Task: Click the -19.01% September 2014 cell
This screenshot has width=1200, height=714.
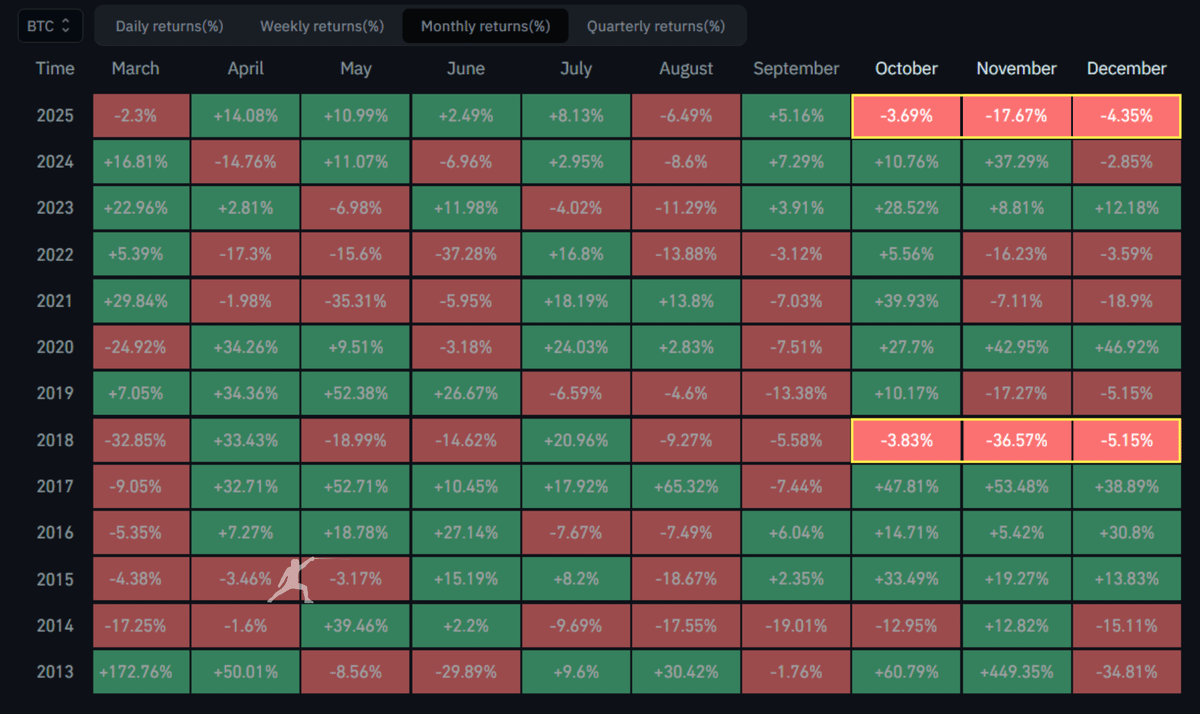Action: [796, 625]
